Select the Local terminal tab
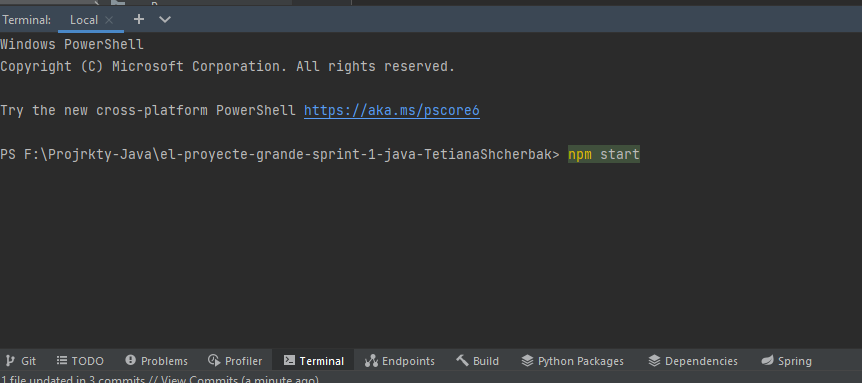Viewport: 862px width, 383px height. pyautogui.click(x=84, y=20)
